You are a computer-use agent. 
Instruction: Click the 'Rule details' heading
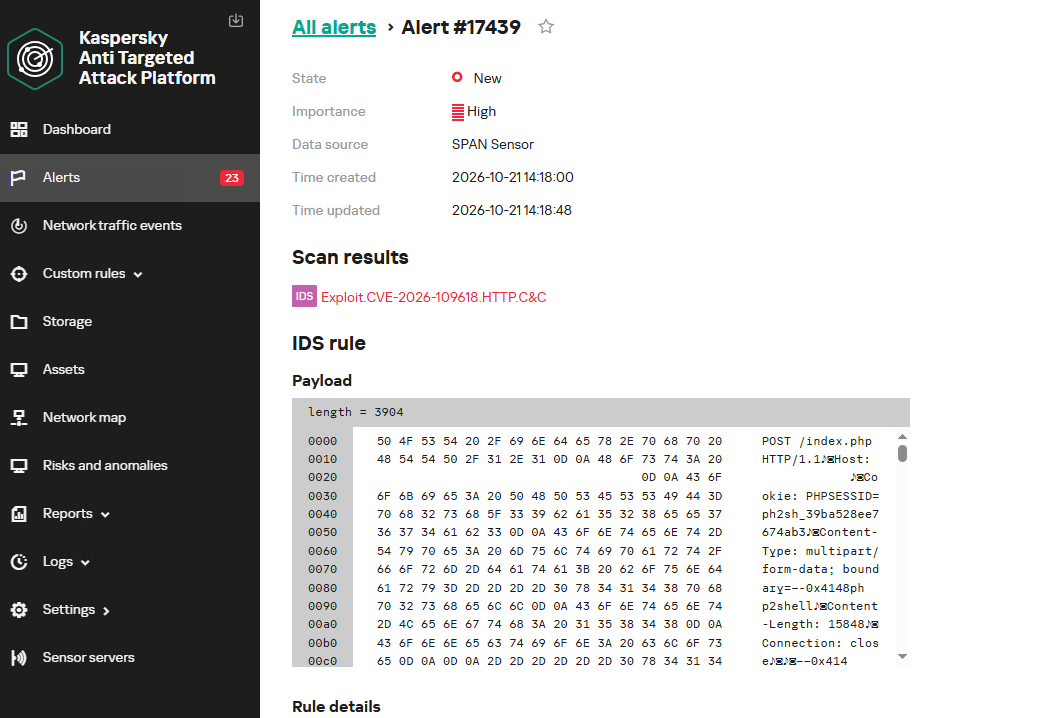click(336, 707)
